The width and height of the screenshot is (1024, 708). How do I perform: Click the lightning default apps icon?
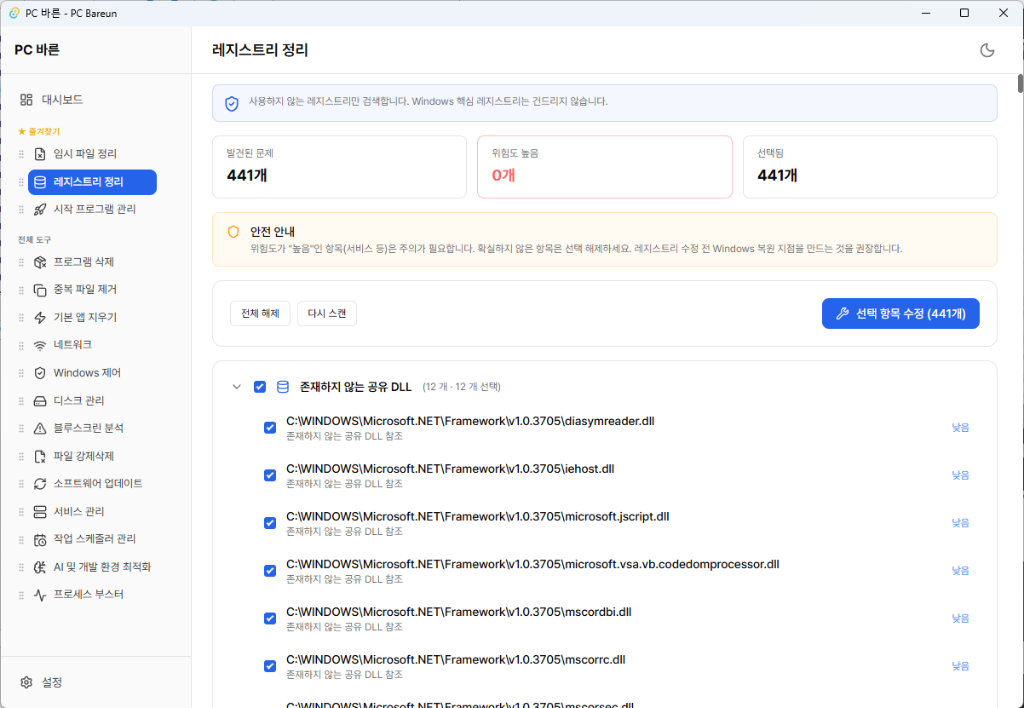(40, 317)
